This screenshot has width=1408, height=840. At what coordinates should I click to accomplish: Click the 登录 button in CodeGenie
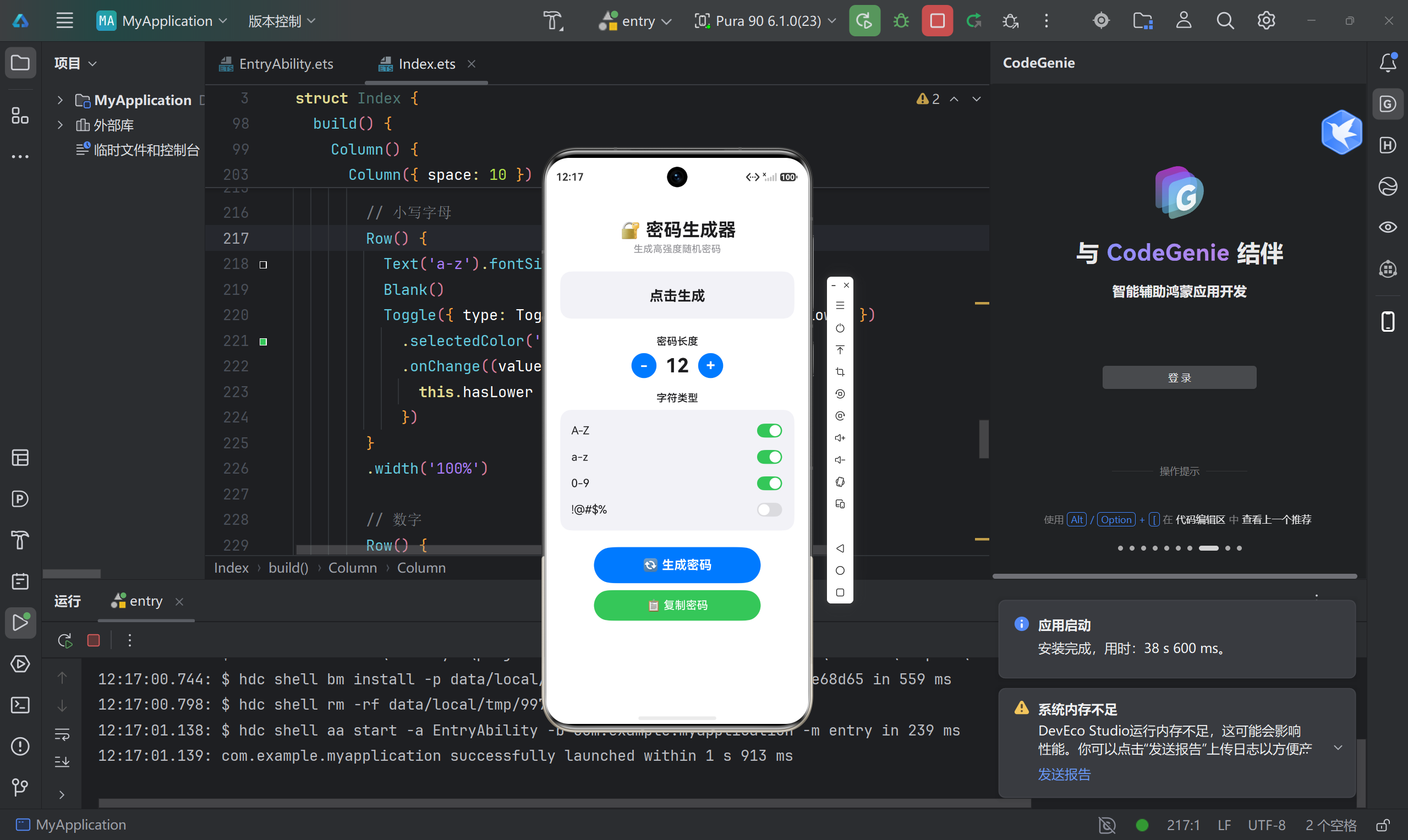click(x=1179, y=377)
